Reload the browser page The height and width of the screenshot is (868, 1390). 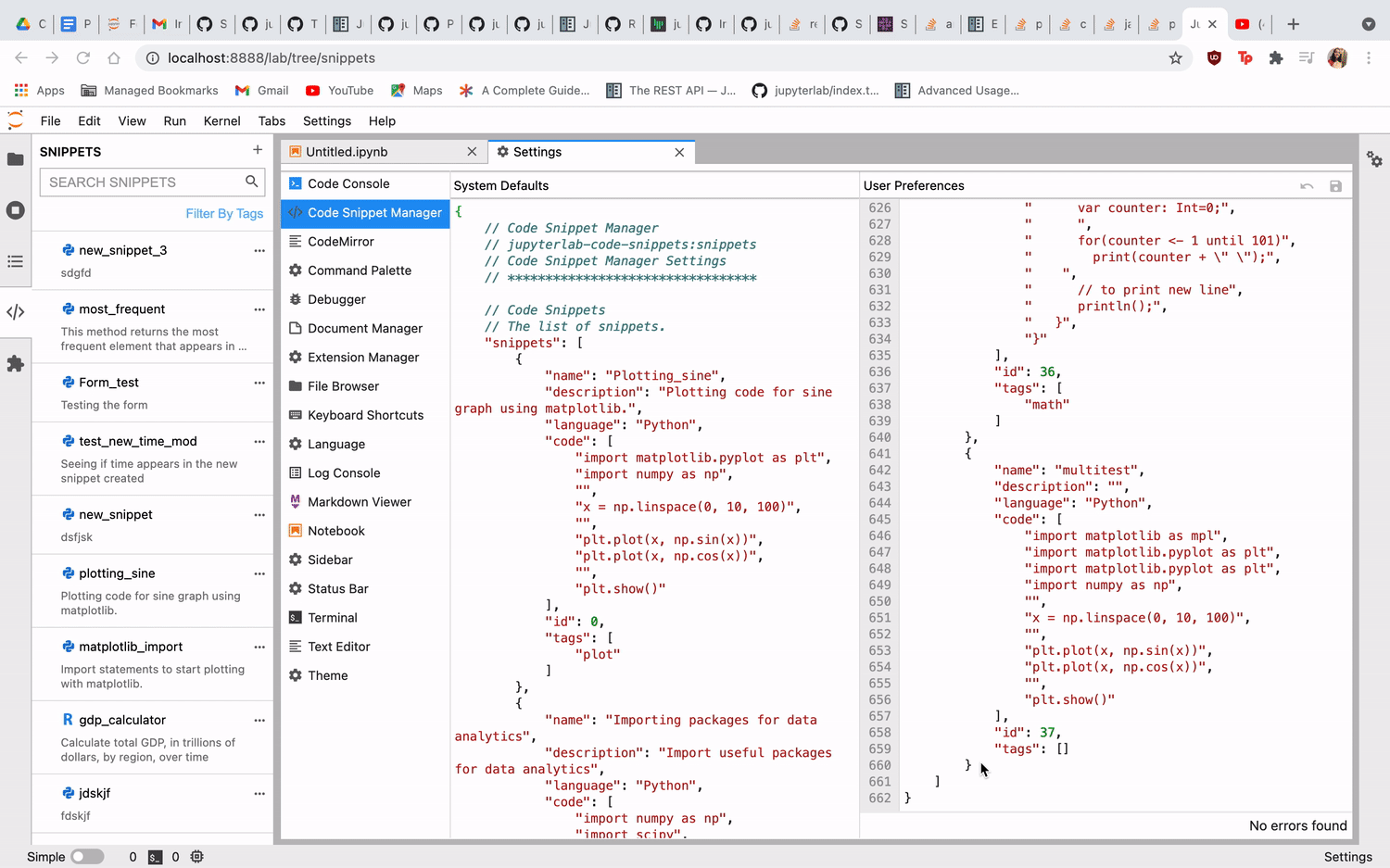tap(82, 57)
